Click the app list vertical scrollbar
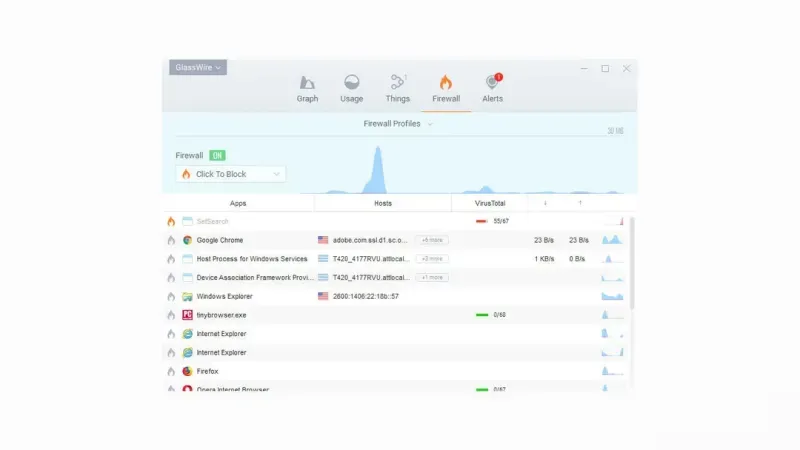Viewport: 800px width, 450px height. (632, 263)
